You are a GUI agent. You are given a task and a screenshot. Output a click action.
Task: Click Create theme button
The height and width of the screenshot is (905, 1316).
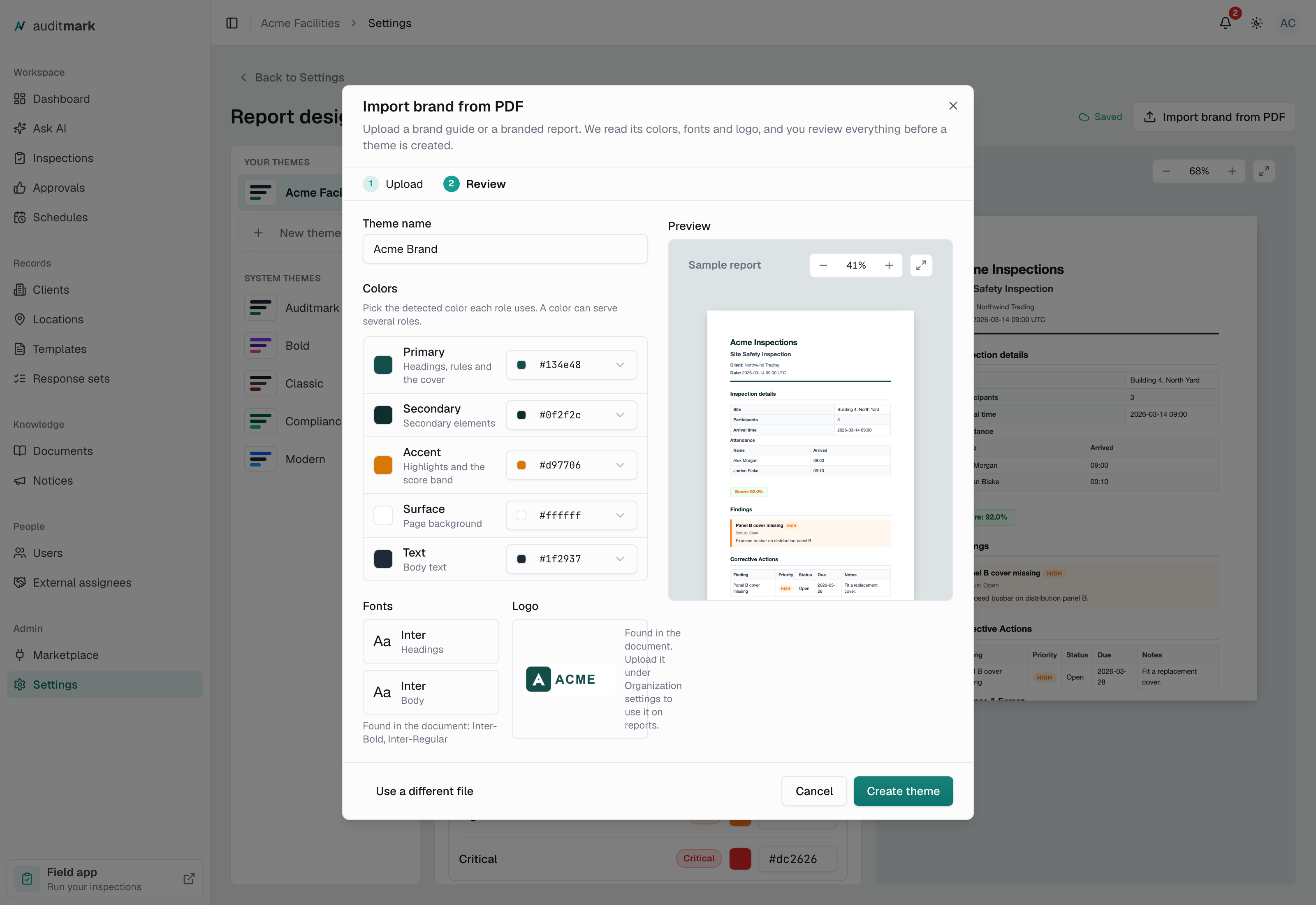point(903,791)
